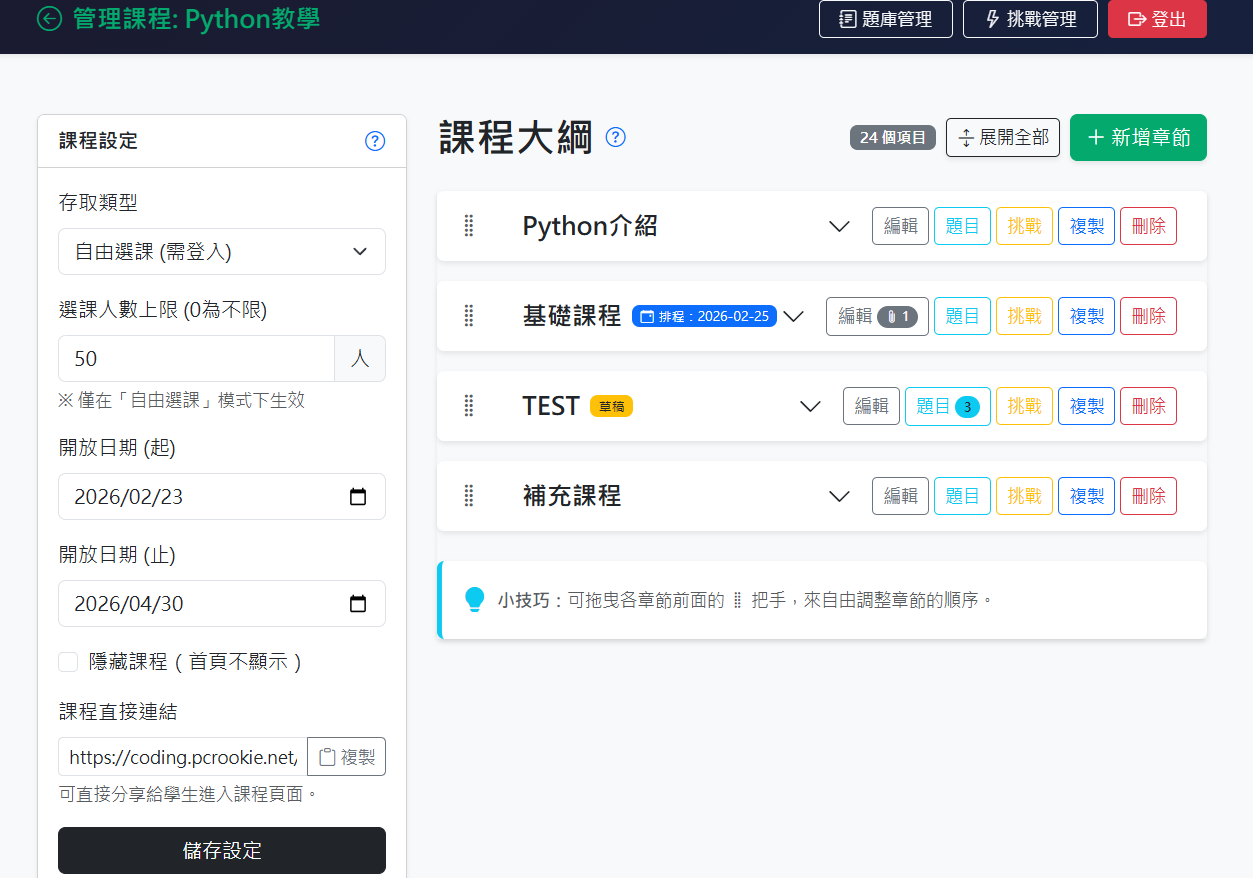Click the green 新增章節 button

coord(1137,138)
